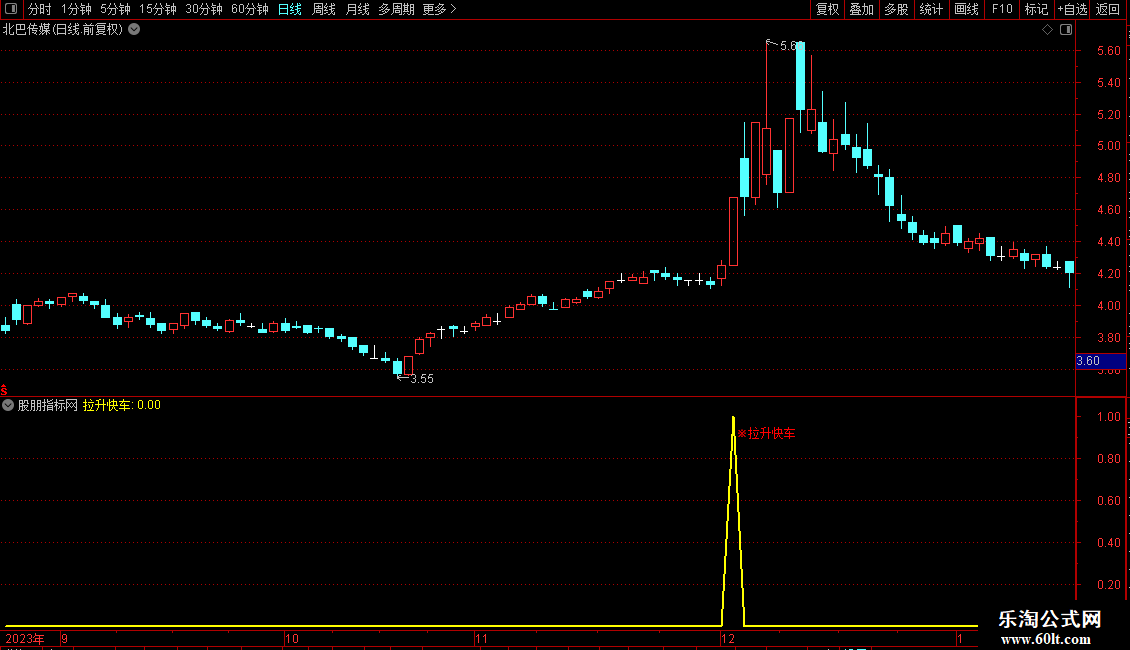Open the 多股 multi-stock view
Screen dimensions: 1130x650
[x=896, y=9]
